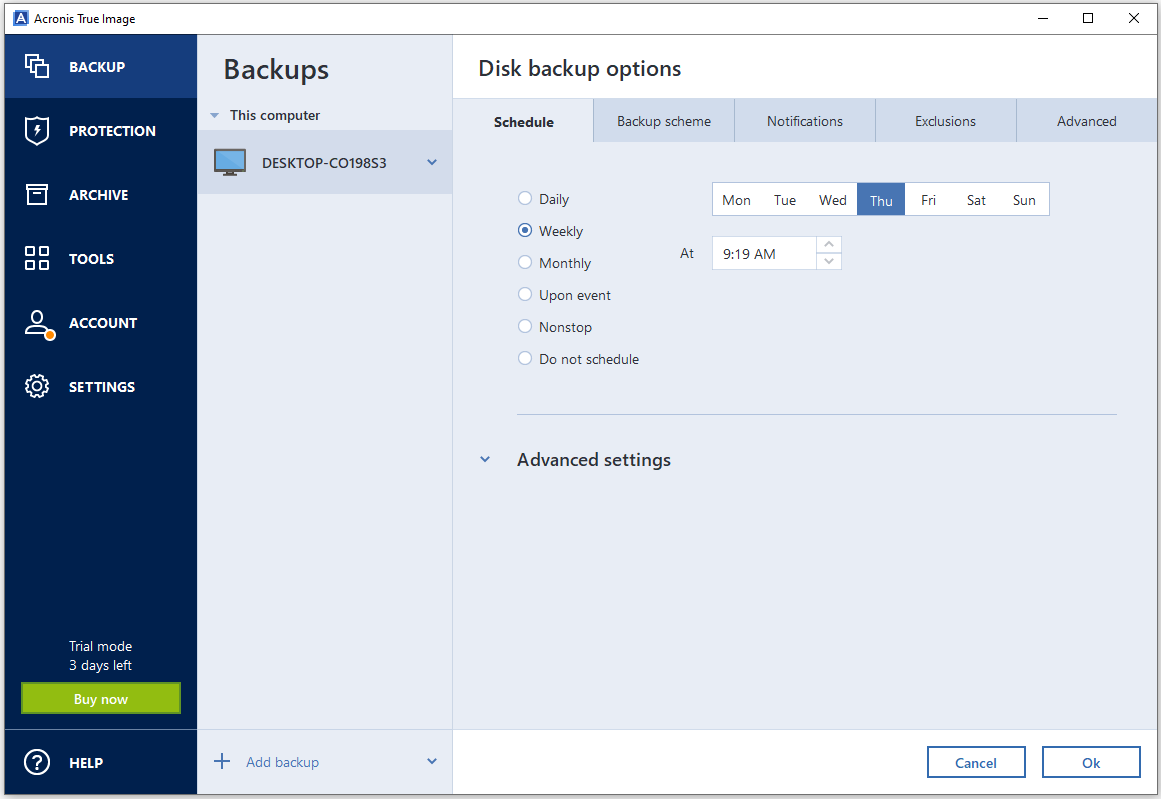Image resolution: width=1161 pixels, height=799 pixels.
Task: Select the Weekly schedule option
Action: click(x=525, y=230)
